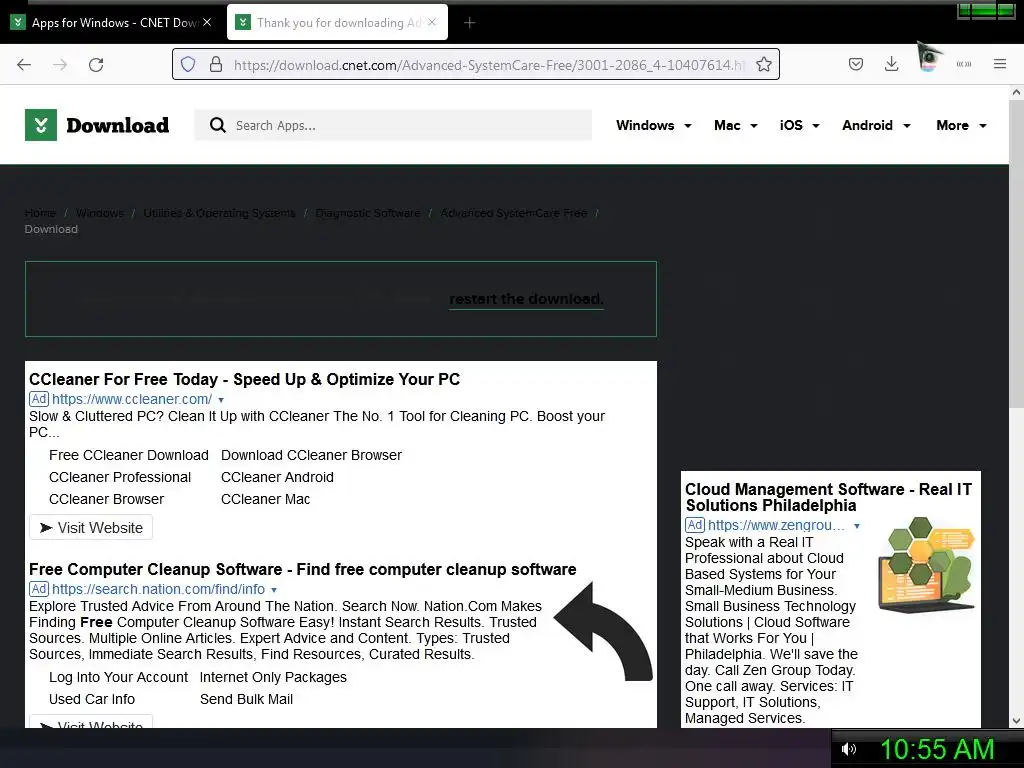1024x768 pixels.
Task: Click the green battery indicator at top right
Action: coord(986,10)
